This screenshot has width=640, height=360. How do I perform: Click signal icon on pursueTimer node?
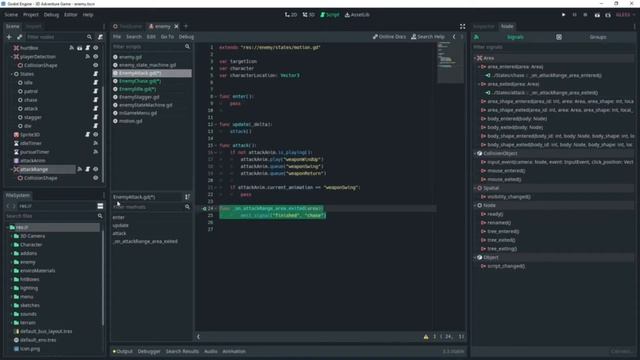(x=96, y=152)
